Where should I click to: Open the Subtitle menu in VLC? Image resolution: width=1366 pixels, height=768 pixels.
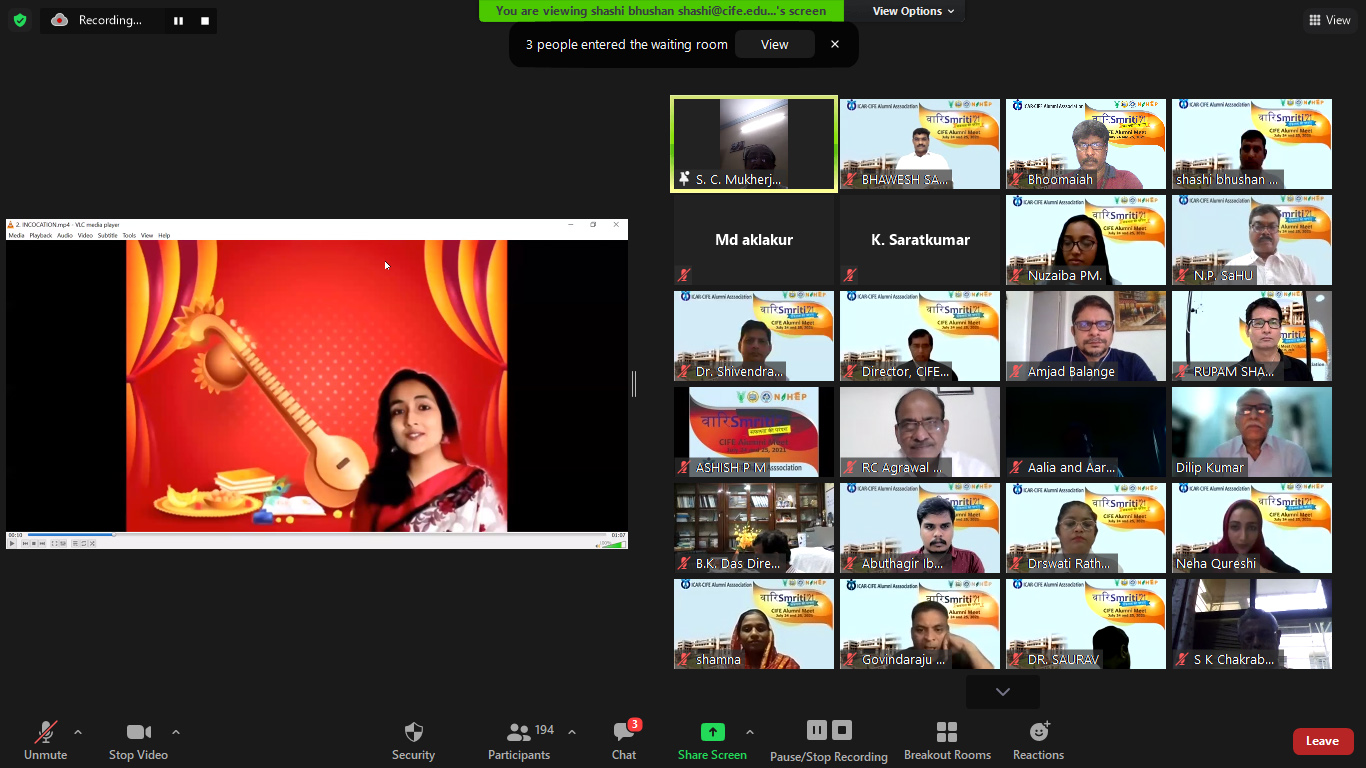107,236
